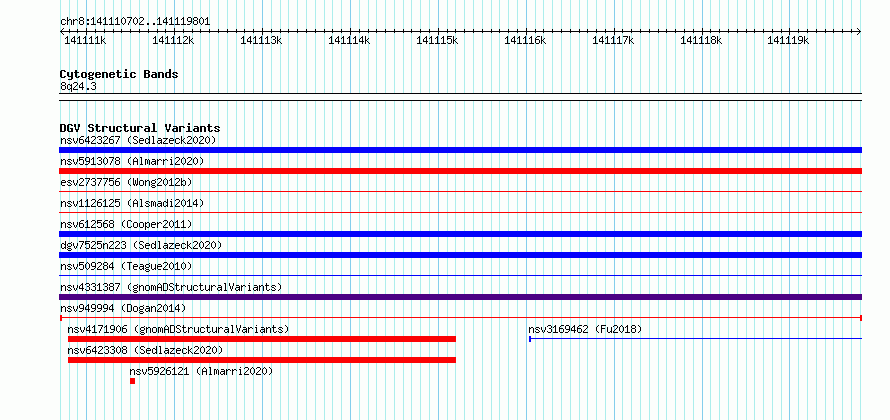Click nsv4171906 (gnomADStructuralVariants) label
Screen dimensions: 890x420
pos(178,329)
